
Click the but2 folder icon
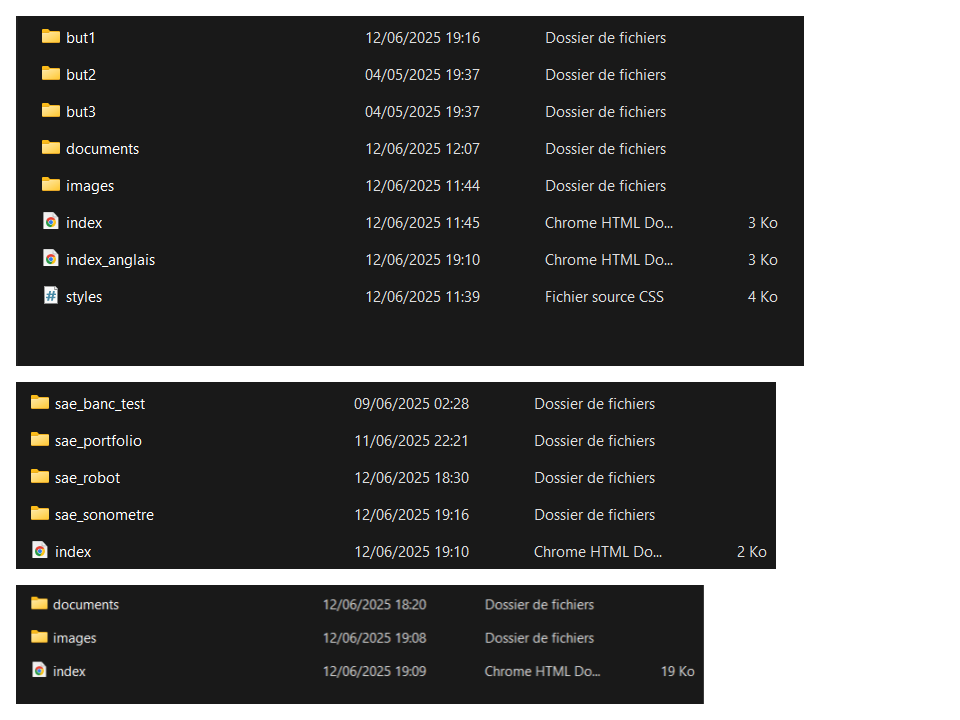point(51,73)
